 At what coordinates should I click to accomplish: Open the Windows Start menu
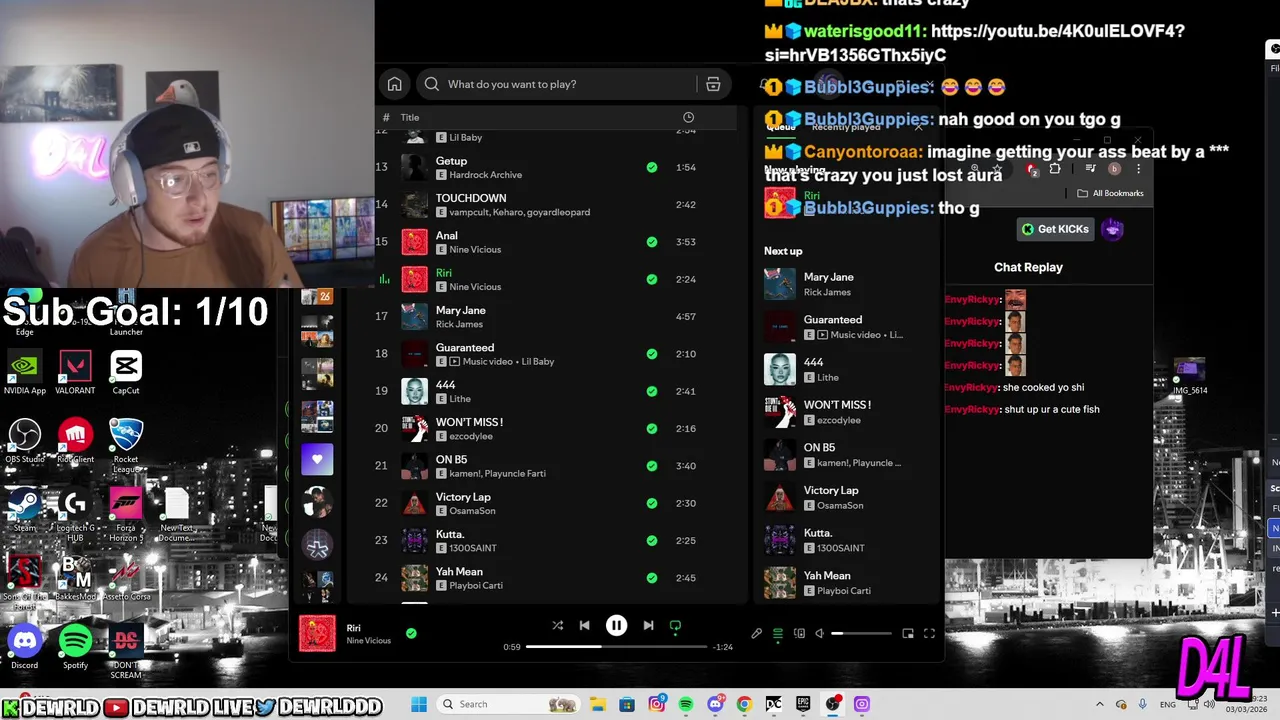tap(419, 704)
